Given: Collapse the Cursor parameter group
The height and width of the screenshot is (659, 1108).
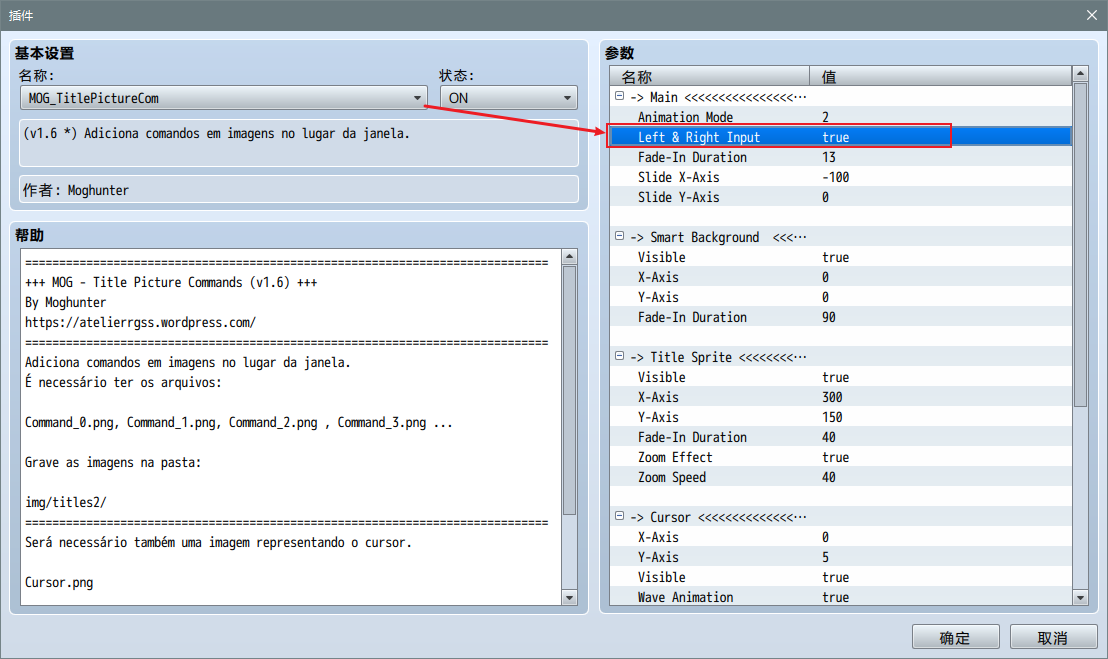Looking at the screenshot, I should 620,516.
